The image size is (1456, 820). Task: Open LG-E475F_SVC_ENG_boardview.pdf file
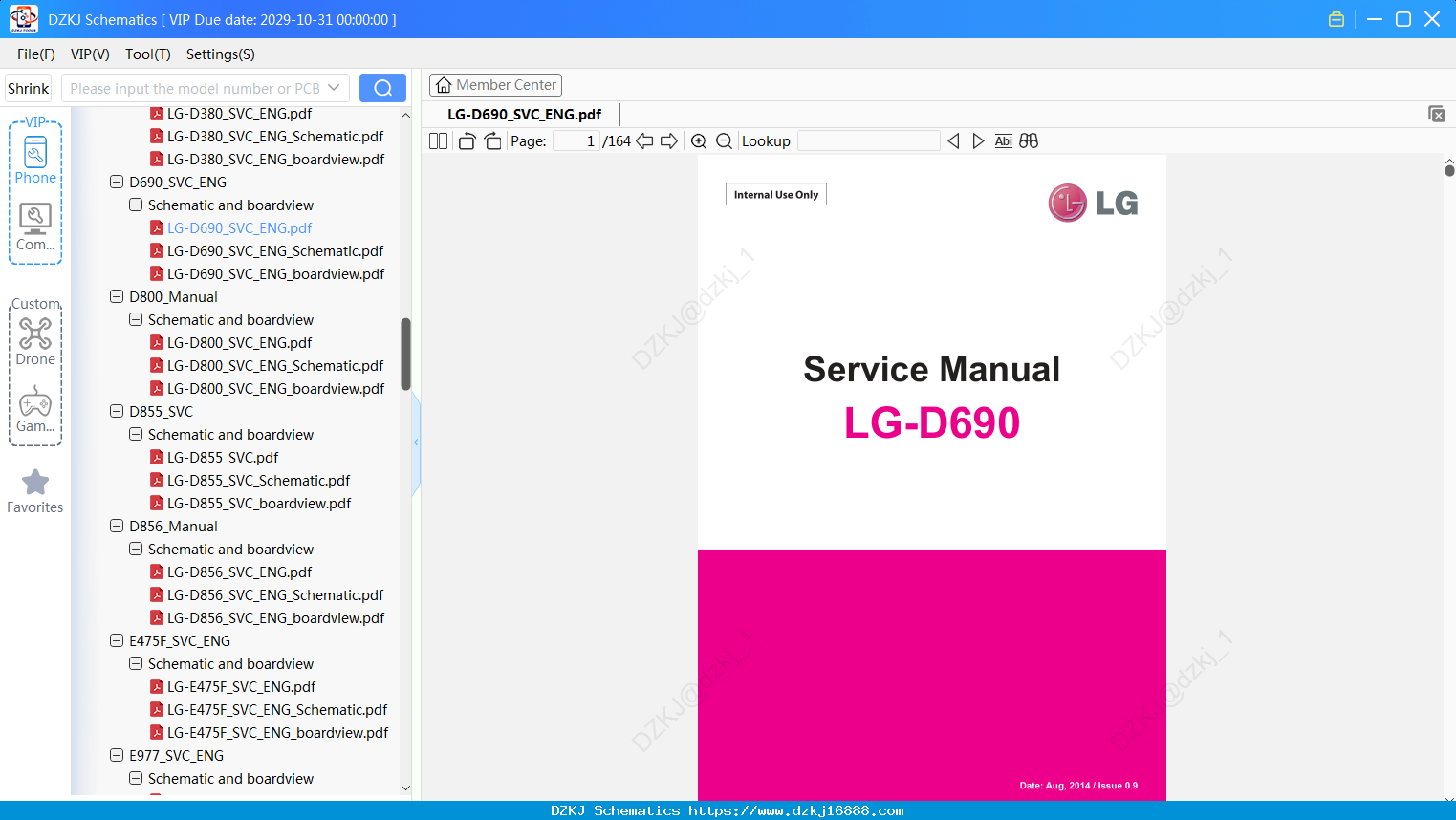coord(277,733)
